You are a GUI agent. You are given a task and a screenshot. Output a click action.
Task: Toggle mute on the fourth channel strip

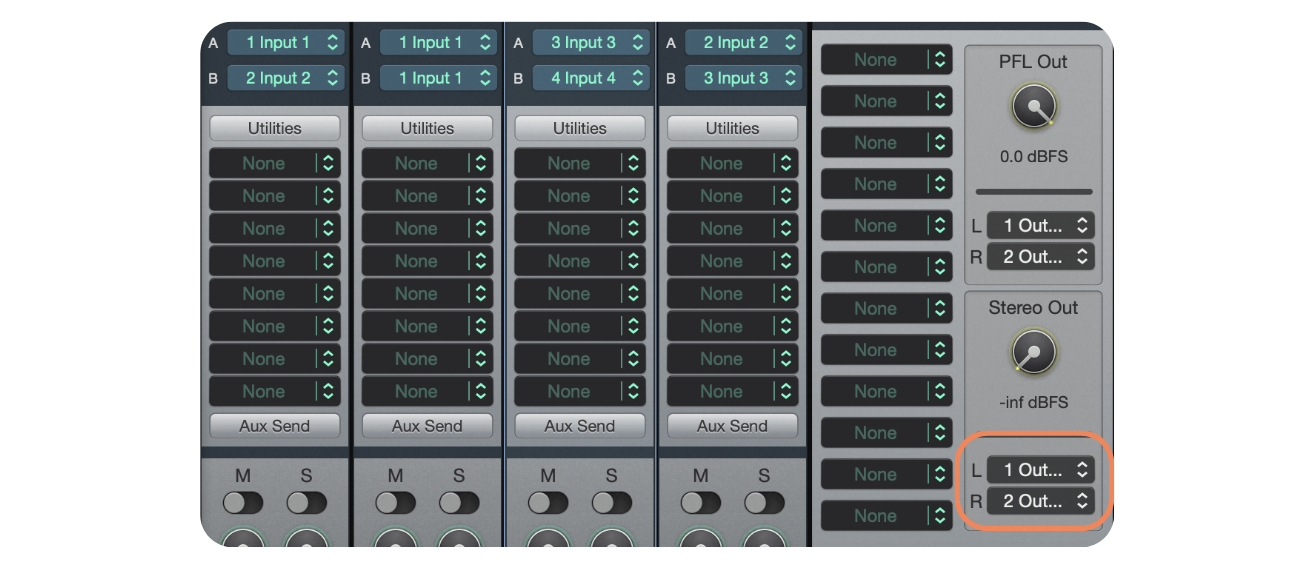(700, 502)
